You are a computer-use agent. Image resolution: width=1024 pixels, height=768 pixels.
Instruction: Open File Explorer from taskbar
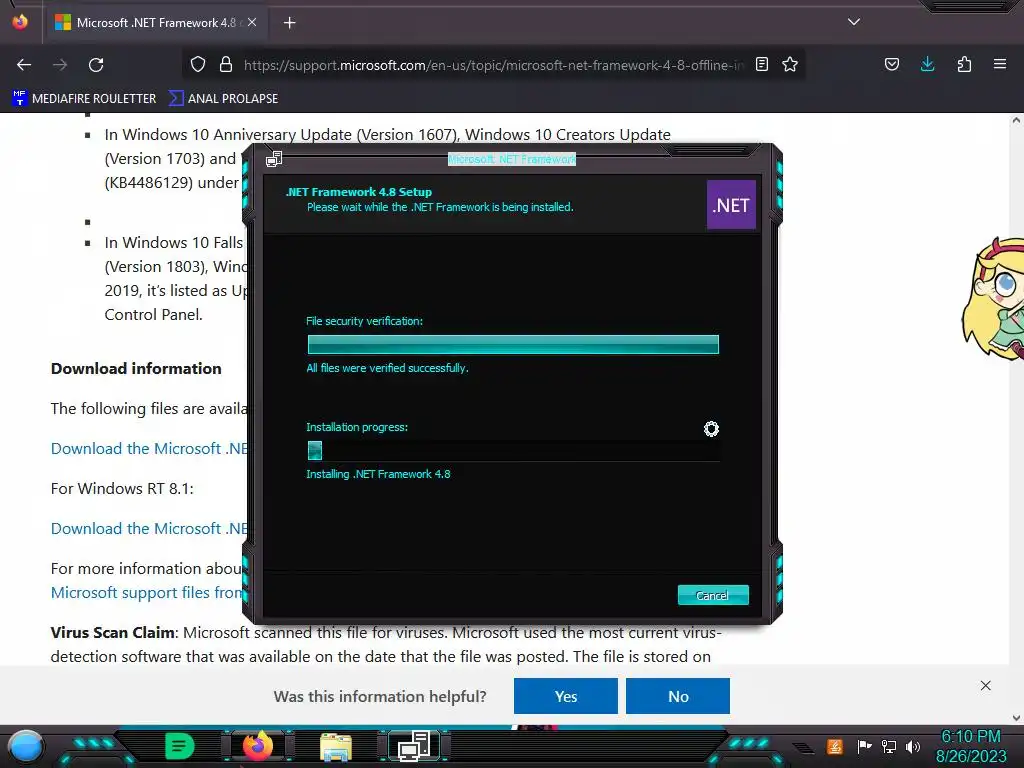336,747
